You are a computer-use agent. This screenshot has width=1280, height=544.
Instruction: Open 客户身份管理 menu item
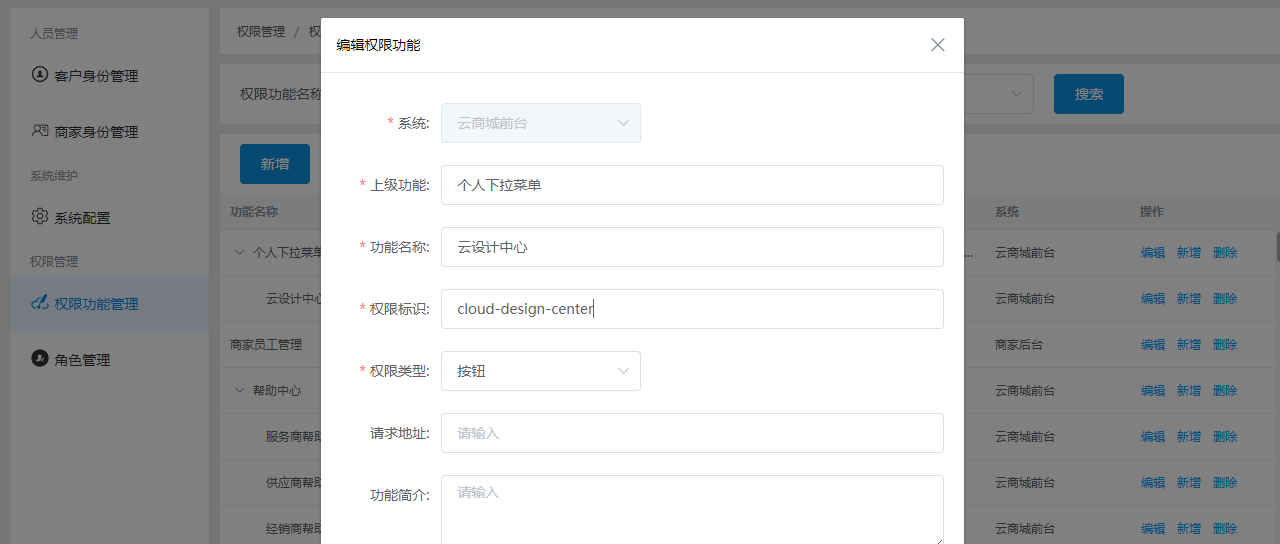coord(110,76)
